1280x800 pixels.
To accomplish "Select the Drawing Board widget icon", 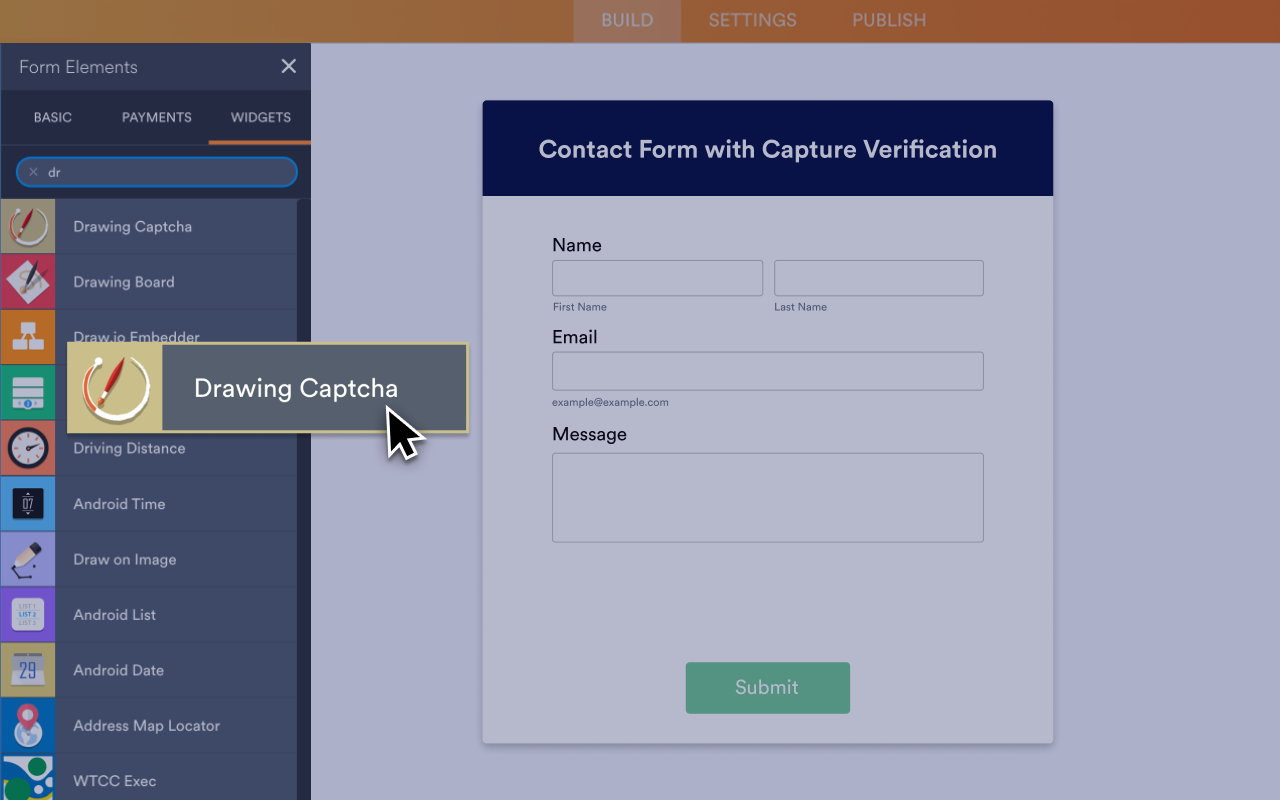I will pos(29,281).
